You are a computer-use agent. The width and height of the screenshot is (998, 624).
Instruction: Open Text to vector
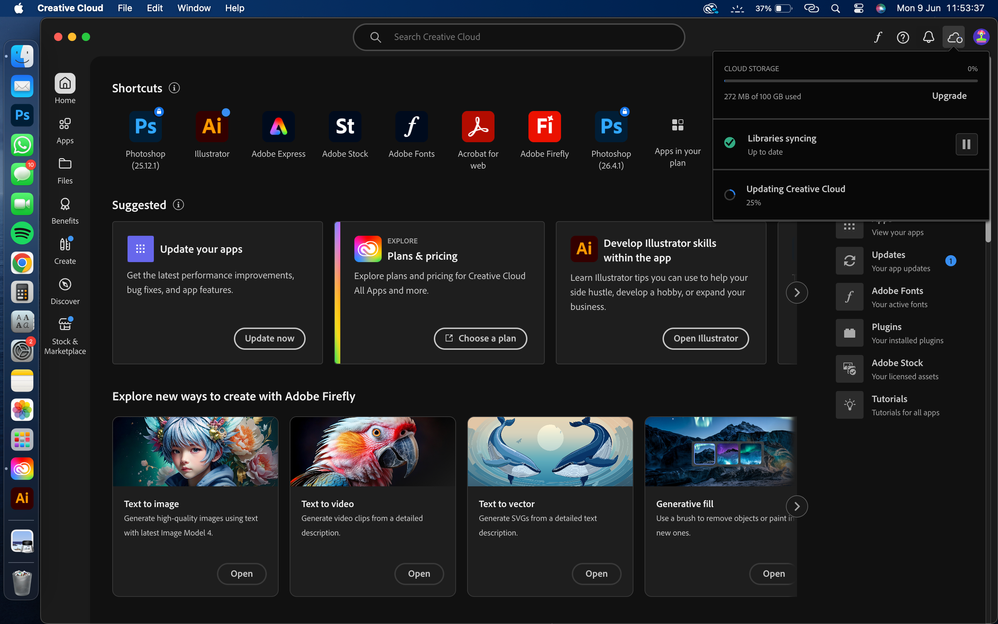[x=596, y=574]
